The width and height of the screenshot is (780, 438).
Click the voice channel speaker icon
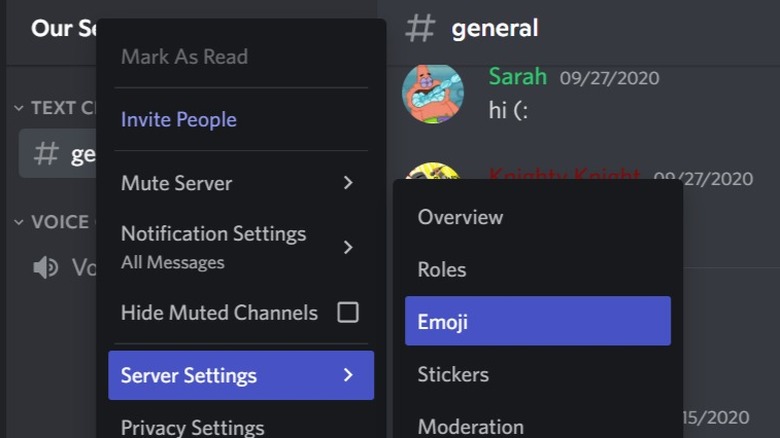pos(45,267)
